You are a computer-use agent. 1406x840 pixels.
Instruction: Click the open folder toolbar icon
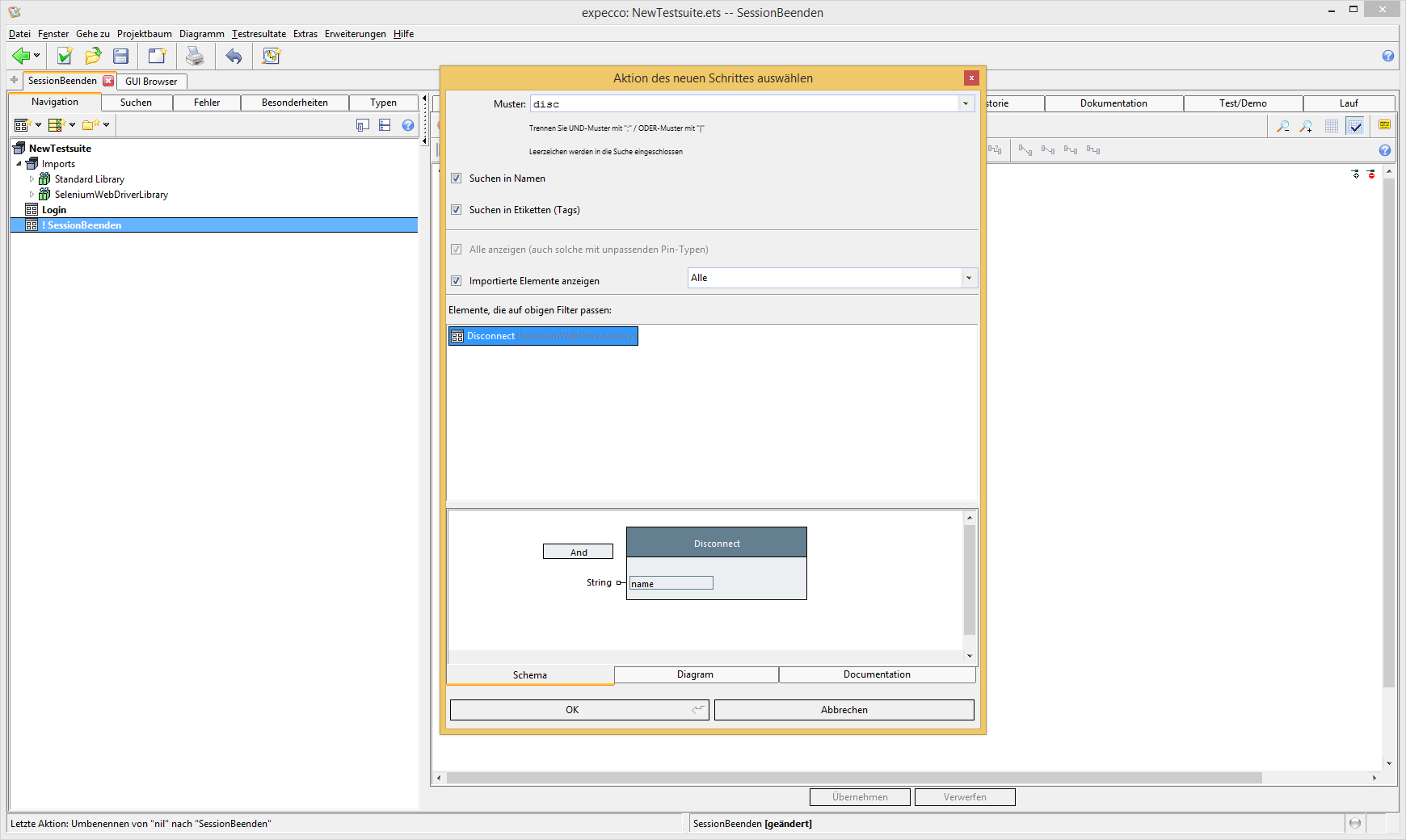93,56
